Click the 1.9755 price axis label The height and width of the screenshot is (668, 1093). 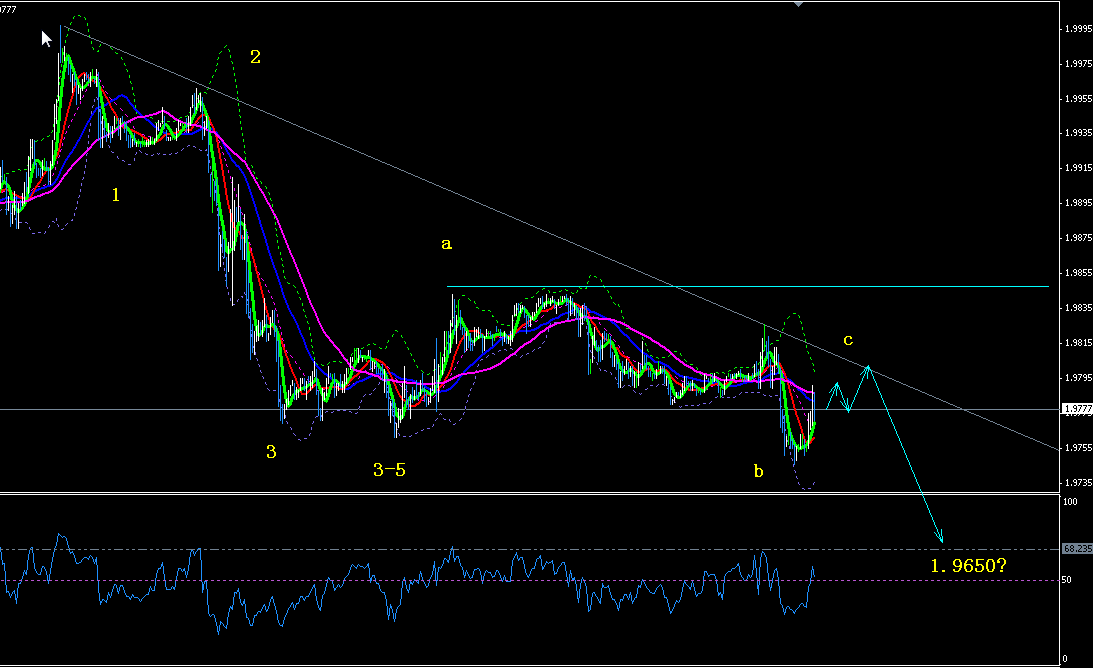pos(1078,448)
